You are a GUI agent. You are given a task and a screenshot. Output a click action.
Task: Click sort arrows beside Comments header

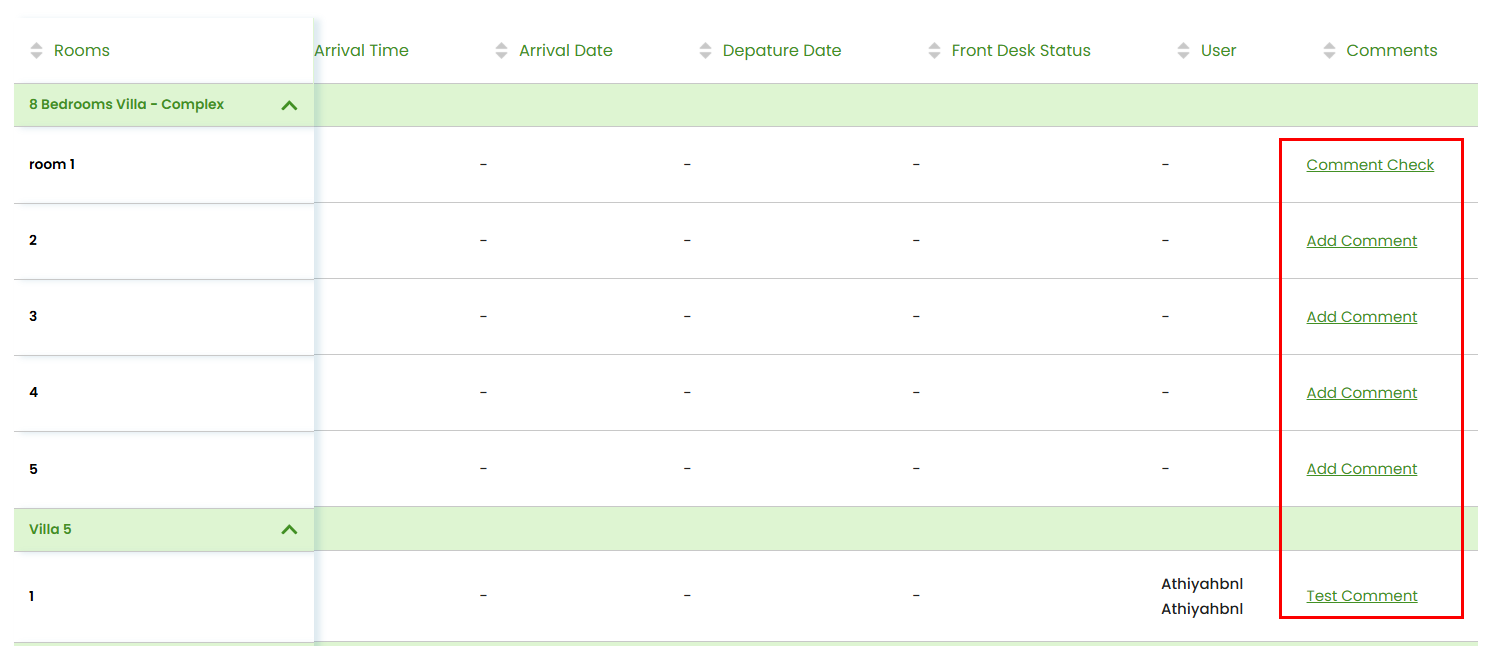point(1329,50)
